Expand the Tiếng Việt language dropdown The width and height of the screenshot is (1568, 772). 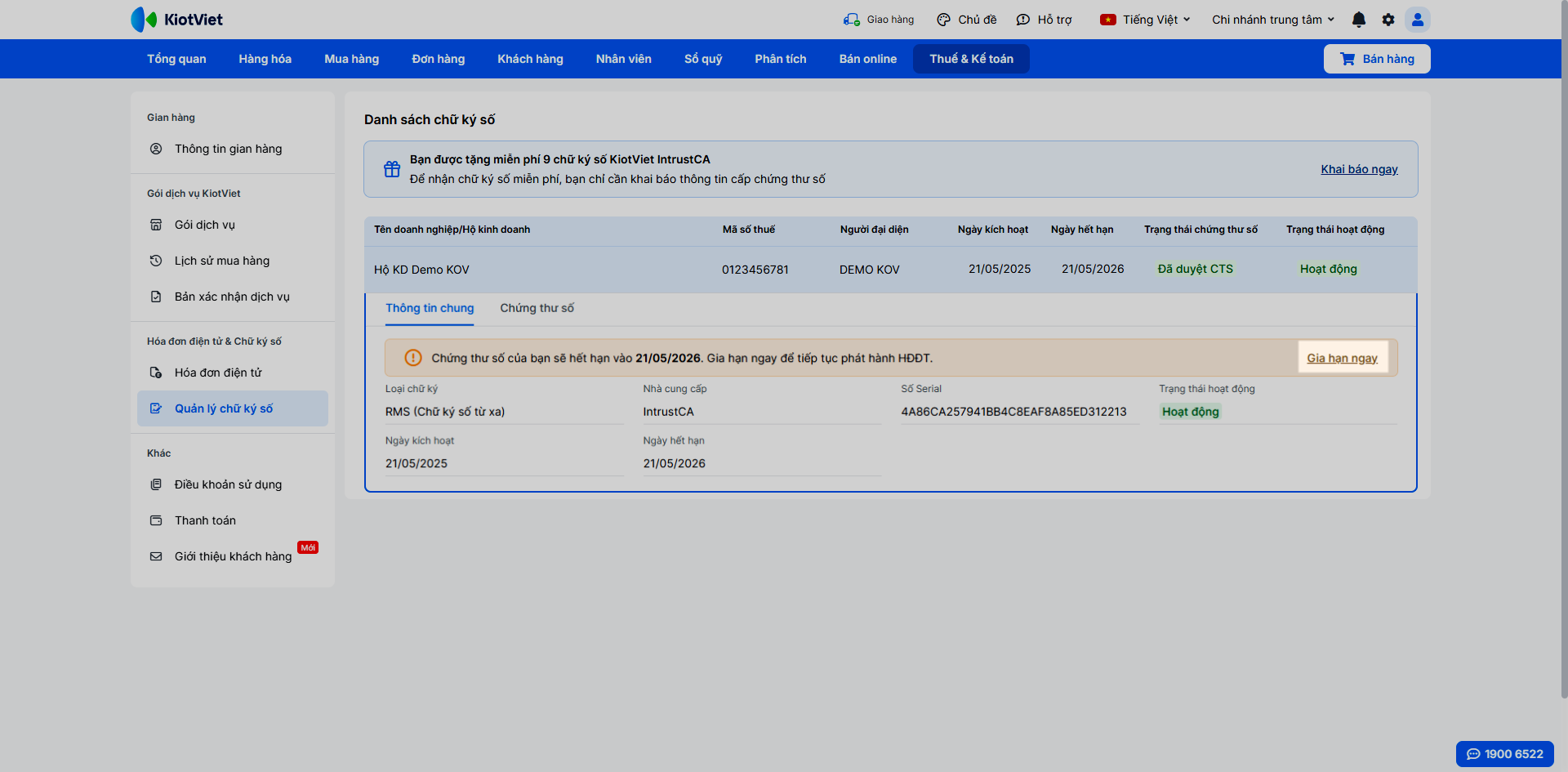tap(1156, 20)
